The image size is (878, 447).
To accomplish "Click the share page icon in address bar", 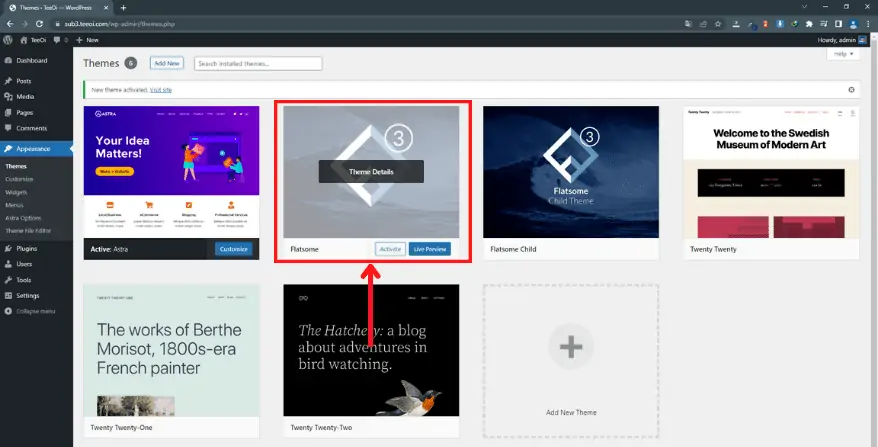I will (x=703, y=24).
